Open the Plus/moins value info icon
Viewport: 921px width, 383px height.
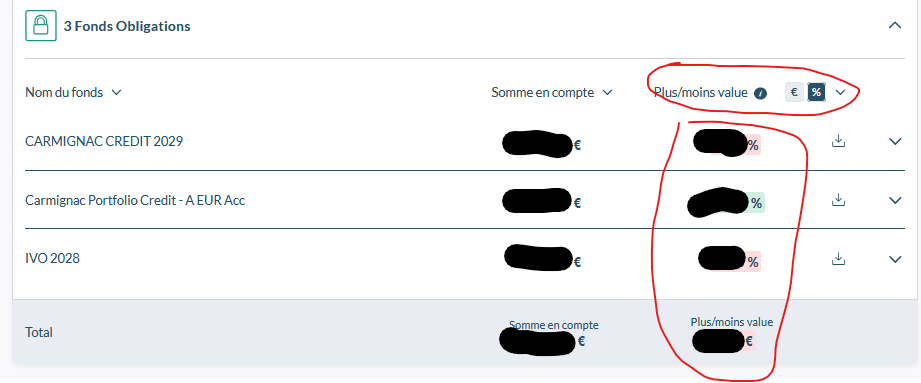pos(760,93)
